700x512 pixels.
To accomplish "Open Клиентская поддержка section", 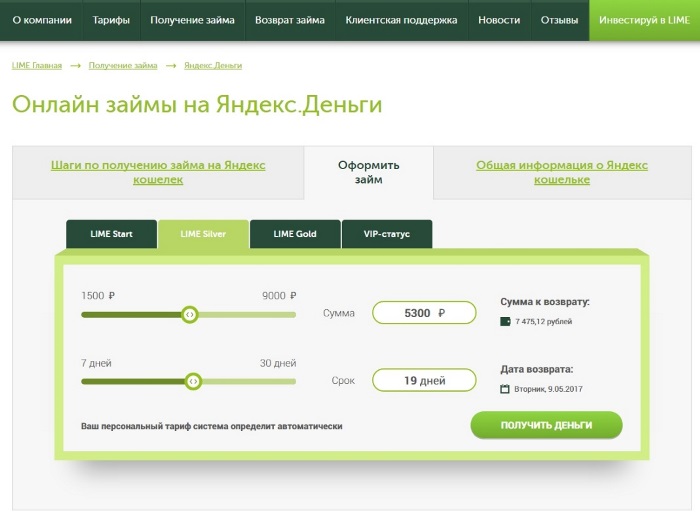I will 401,20.
